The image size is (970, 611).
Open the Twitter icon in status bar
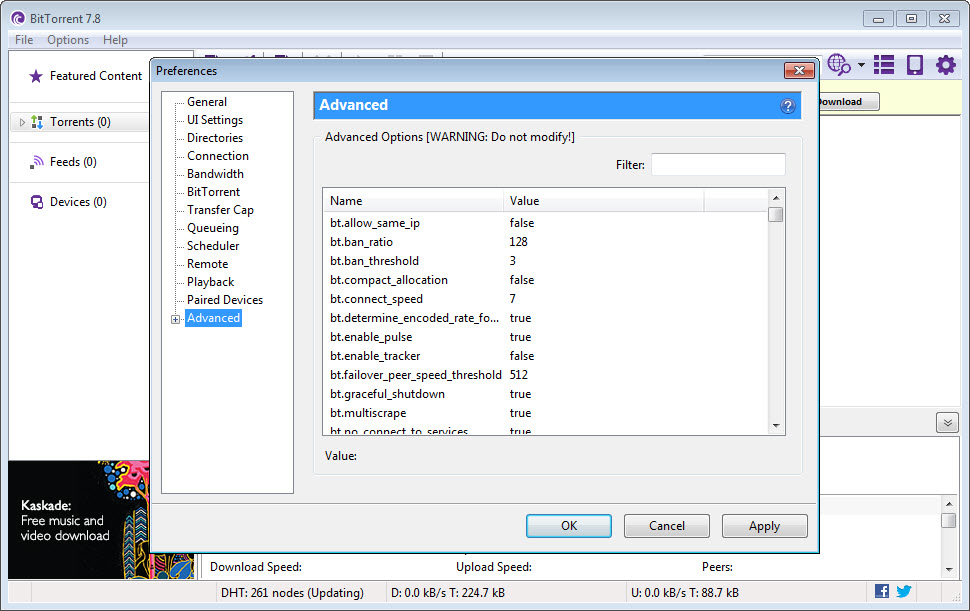(x=904, y=591)
